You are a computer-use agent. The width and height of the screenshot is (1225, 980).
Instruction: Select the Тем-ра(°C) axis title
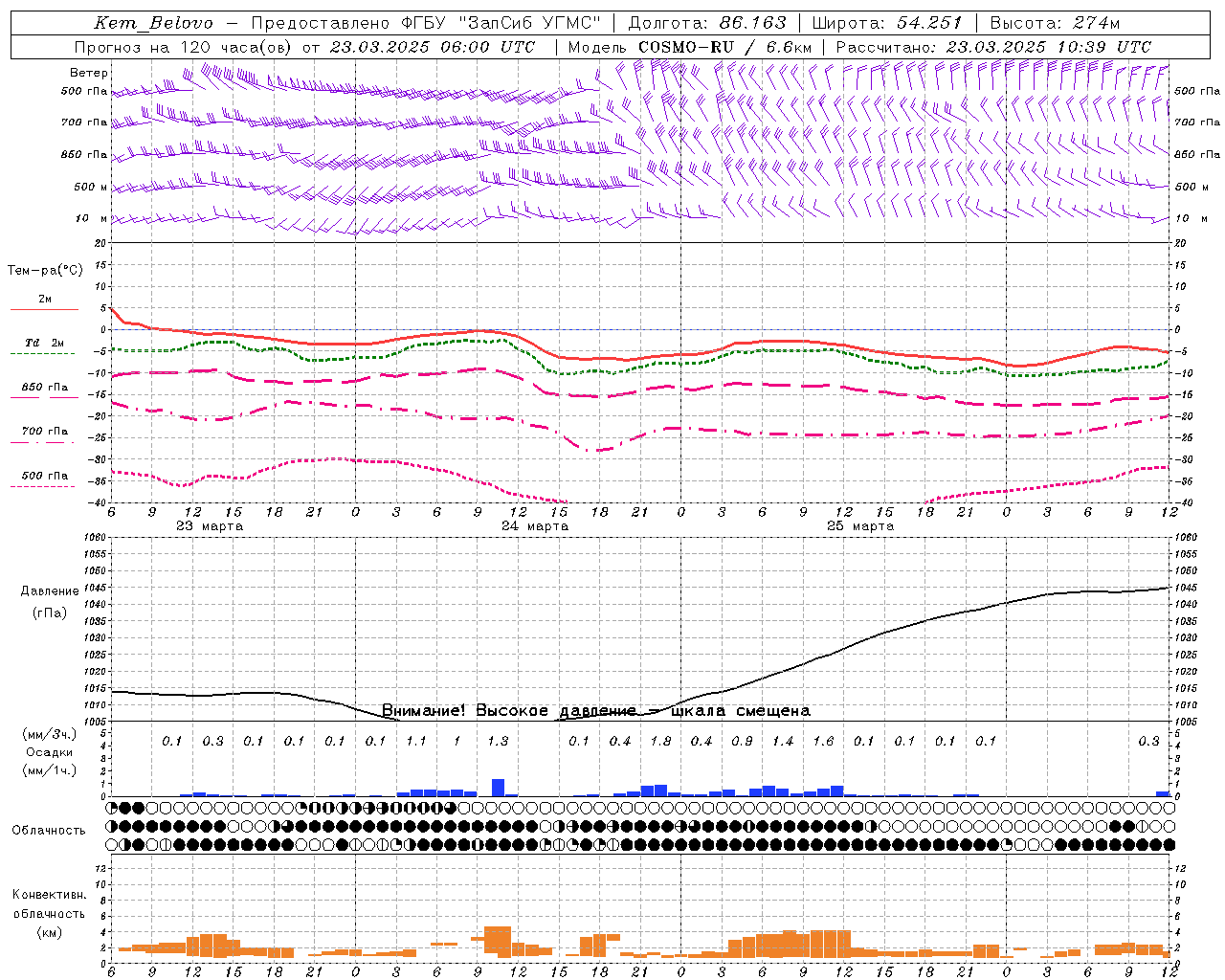(x=45, y=271)
